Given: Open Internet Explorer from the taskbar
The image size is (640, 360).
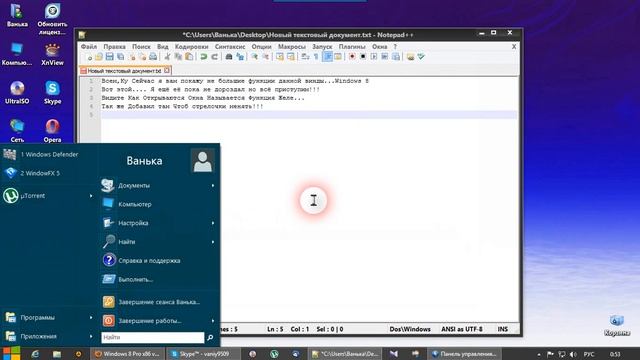Looking at the screenshot, I should click(35, 354).
